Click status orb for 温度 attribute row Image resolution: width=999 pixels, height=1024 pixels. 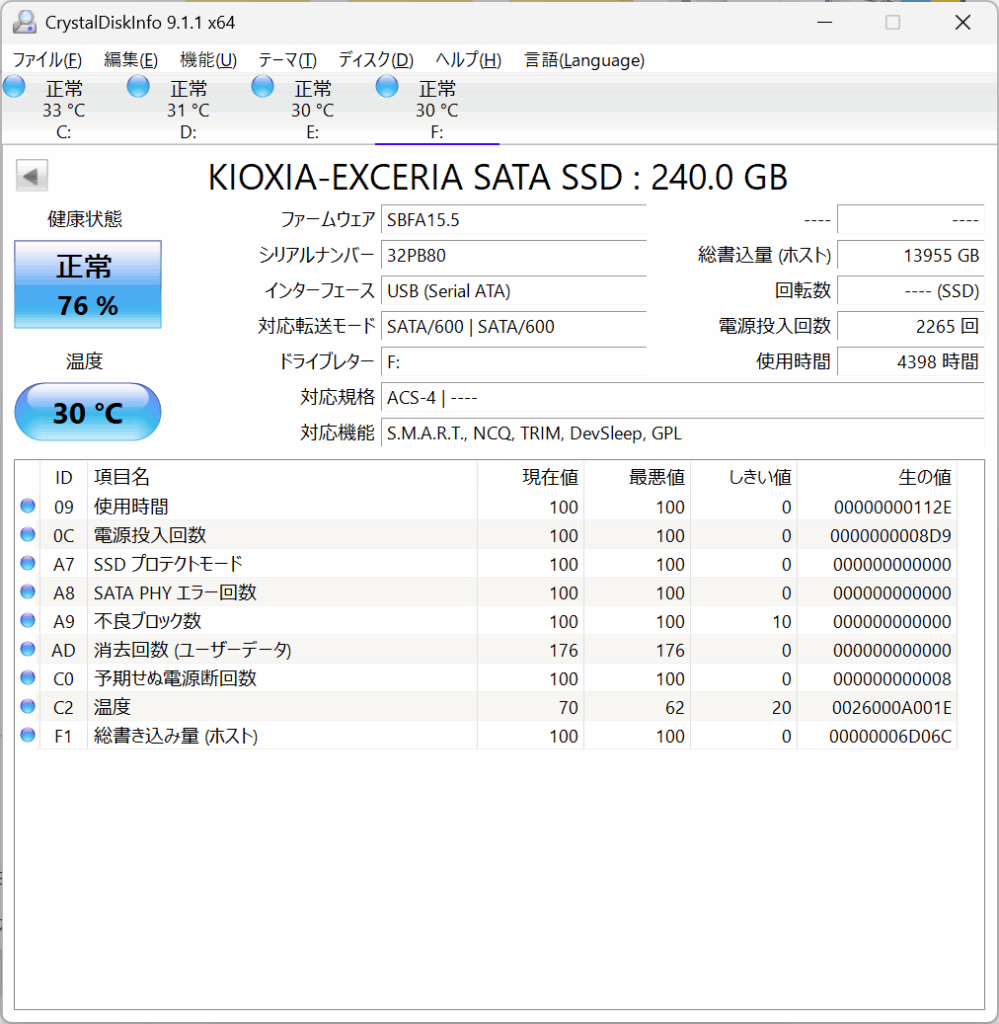(27, 707)
